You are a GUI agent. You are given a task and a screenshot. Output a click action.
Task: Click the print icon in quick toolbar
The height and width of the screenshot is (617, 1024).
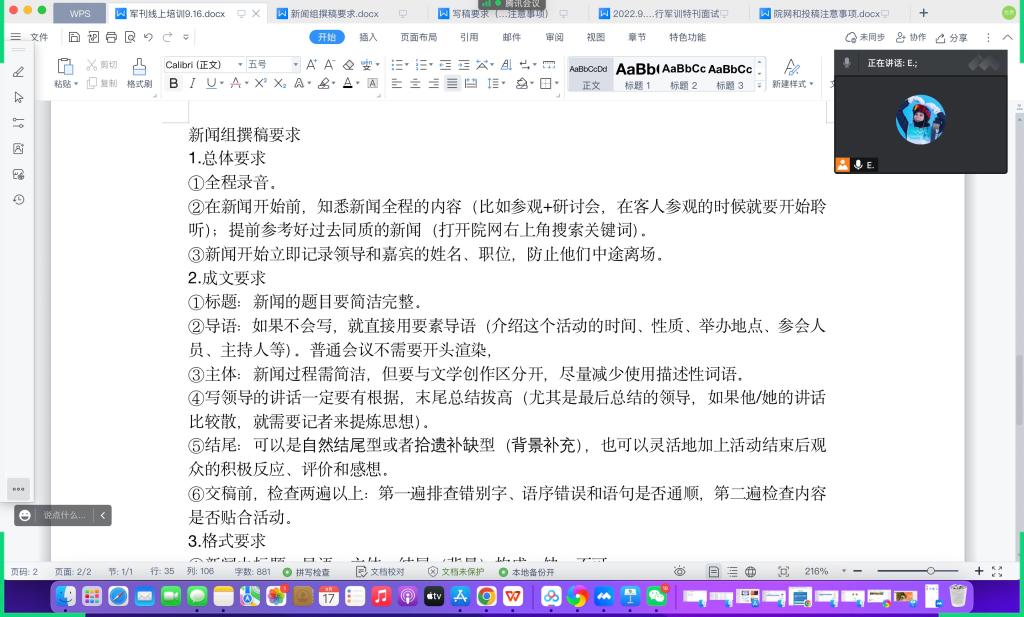click(x=110, y=37)
